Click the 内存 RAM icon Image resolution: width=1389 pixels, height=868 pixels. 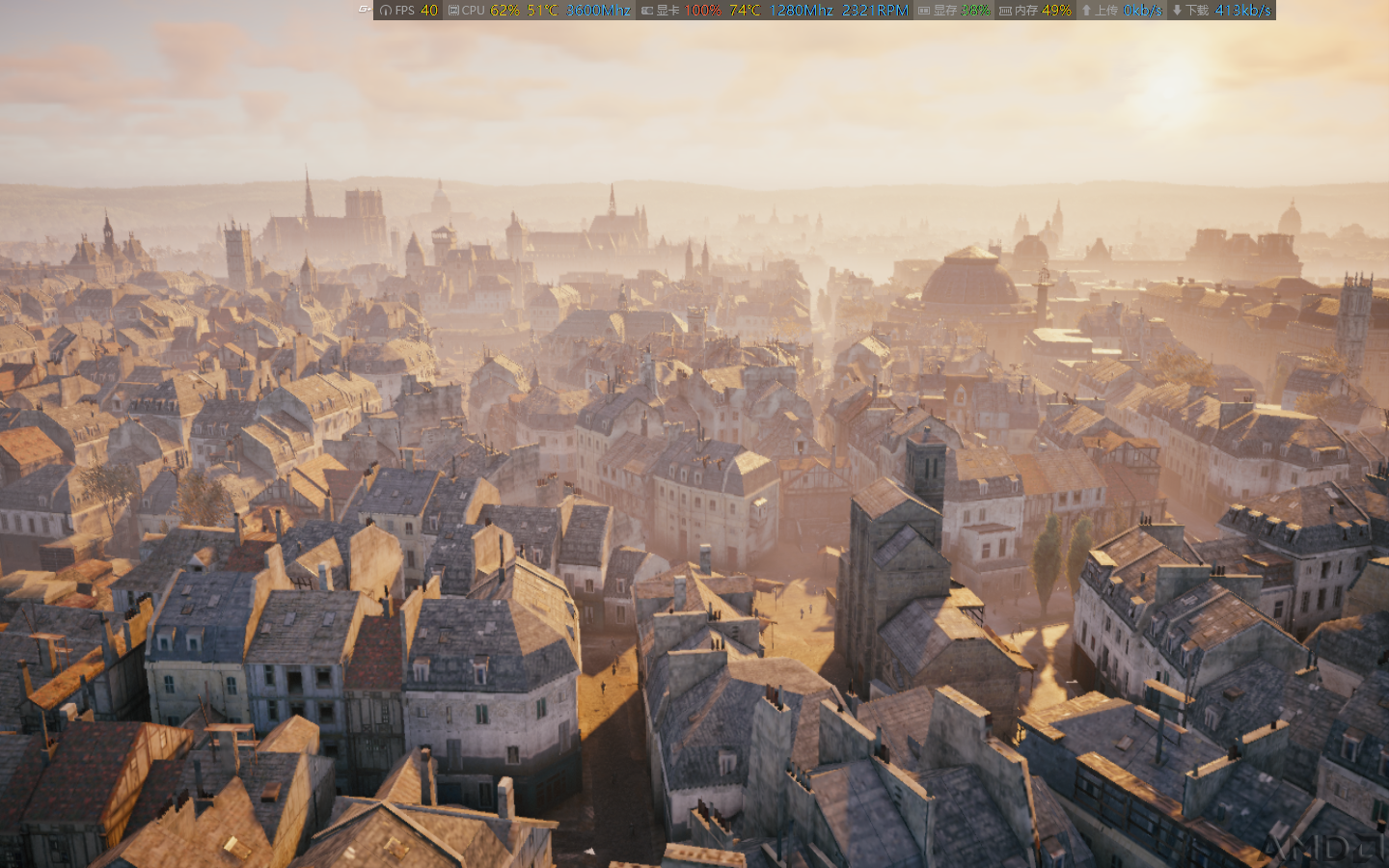(x=1005, y=11)
